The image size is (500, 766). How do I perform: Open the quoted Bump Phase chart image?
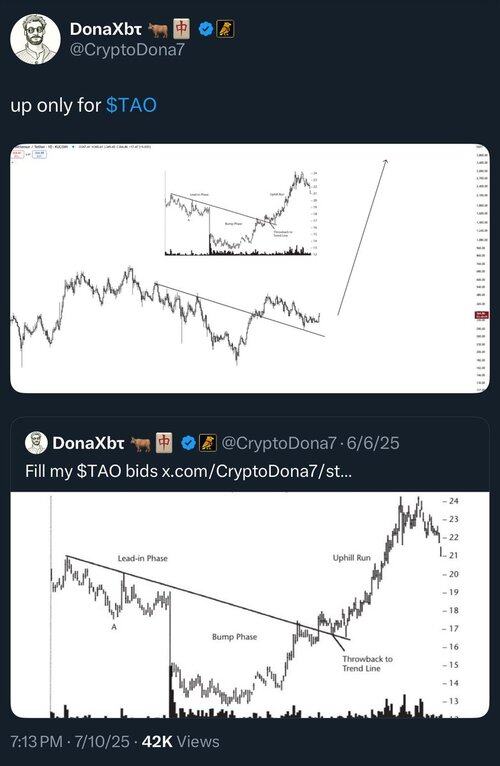250,605
